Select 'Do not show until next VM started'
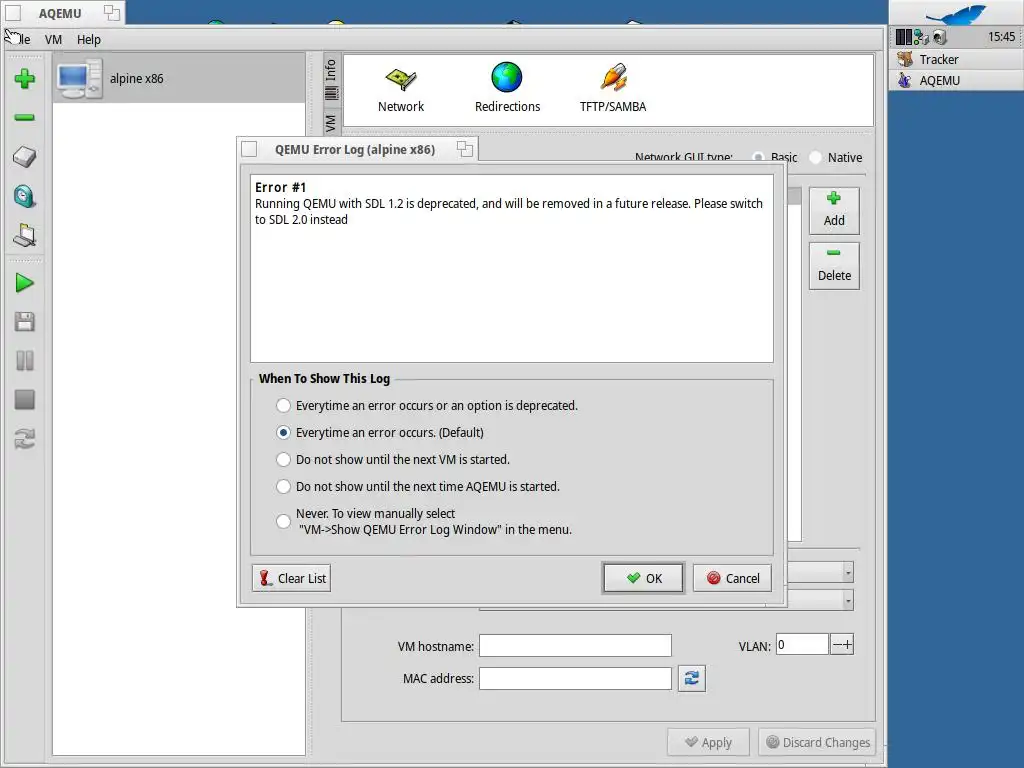Screen dimensions: 1024x768 (x=393, y=459)
